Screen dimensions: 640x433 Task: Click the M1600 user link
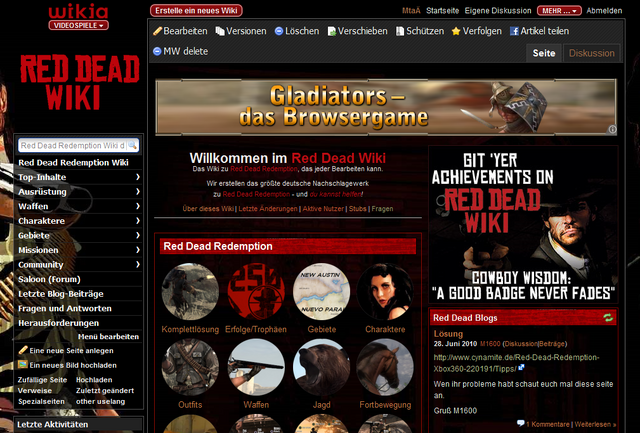[x=490, y=344]
